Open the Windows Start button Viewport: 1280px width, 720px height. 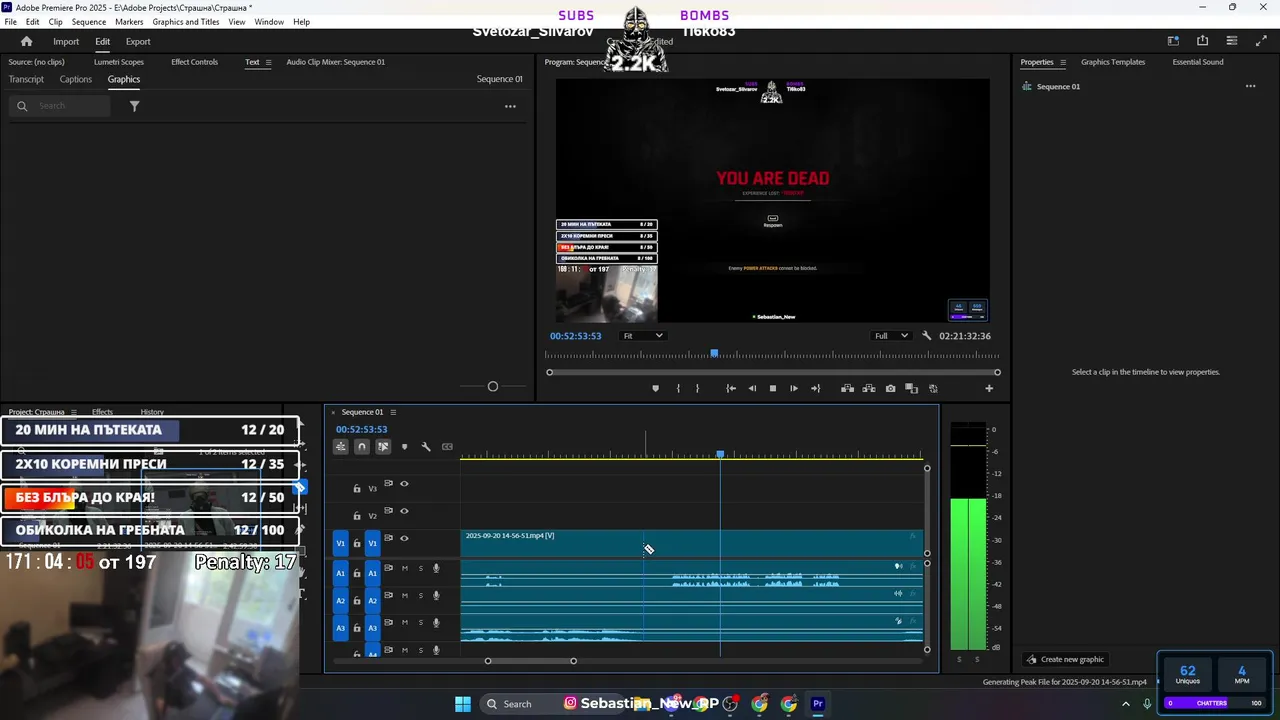(x=463, y=704)
